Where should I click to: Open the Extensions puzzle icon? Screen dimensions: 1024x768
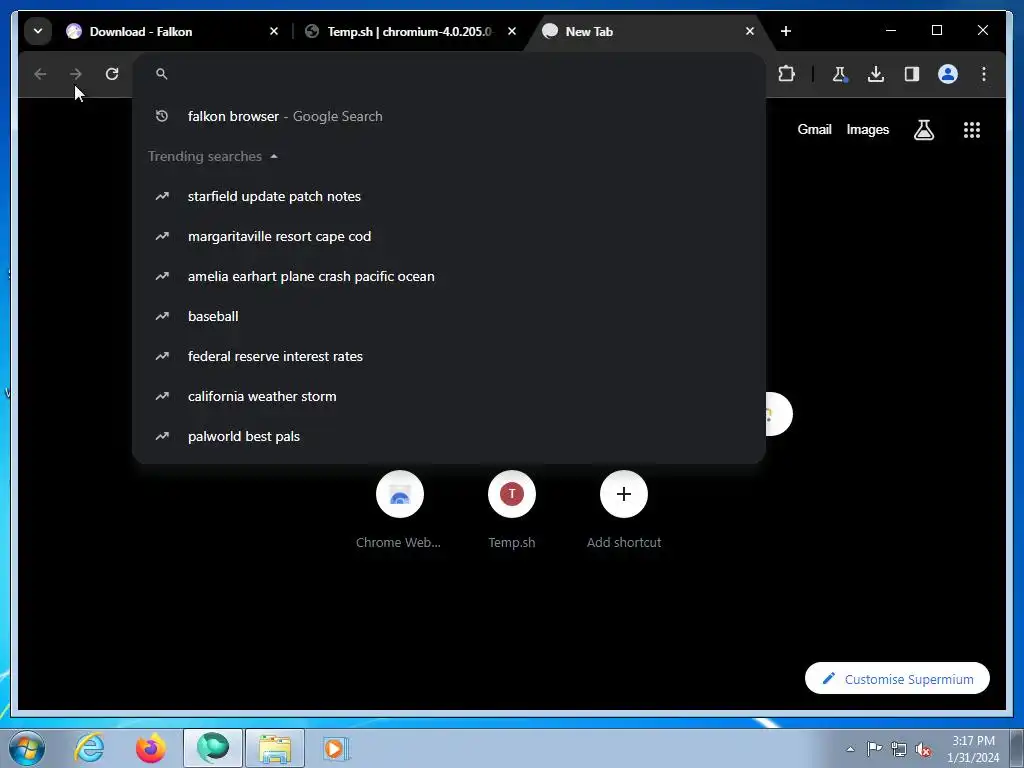coord(786,74)
